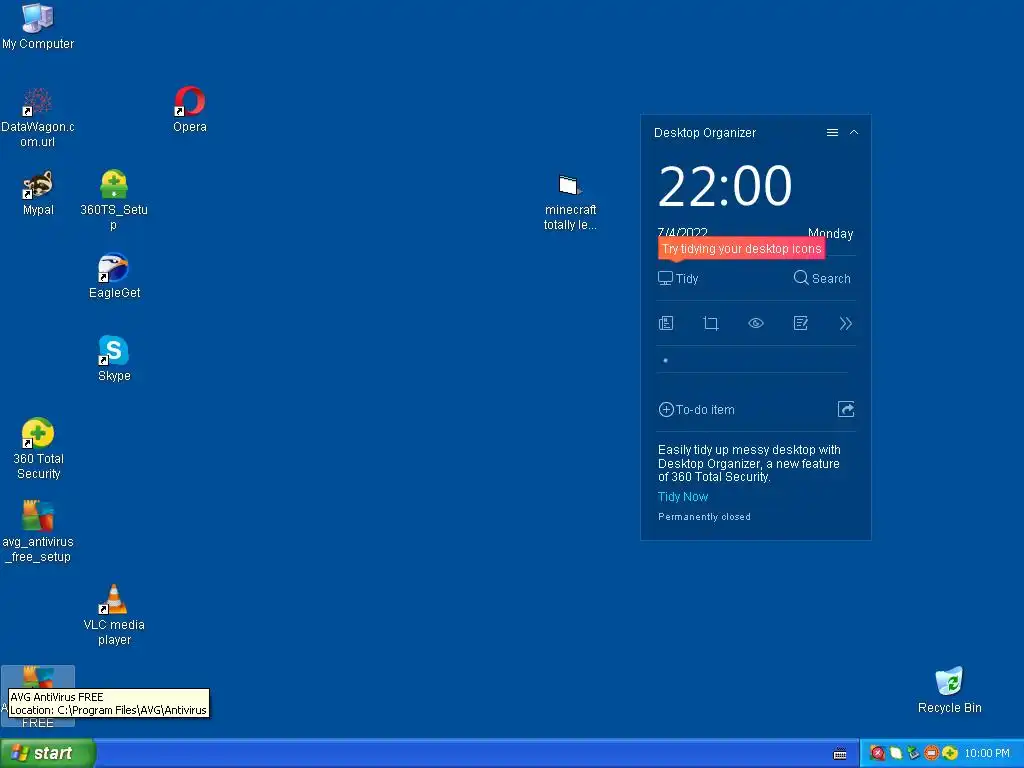Screen dimensions: 1024x768
Task: Add a new To-do item
Action: [696, 409]
